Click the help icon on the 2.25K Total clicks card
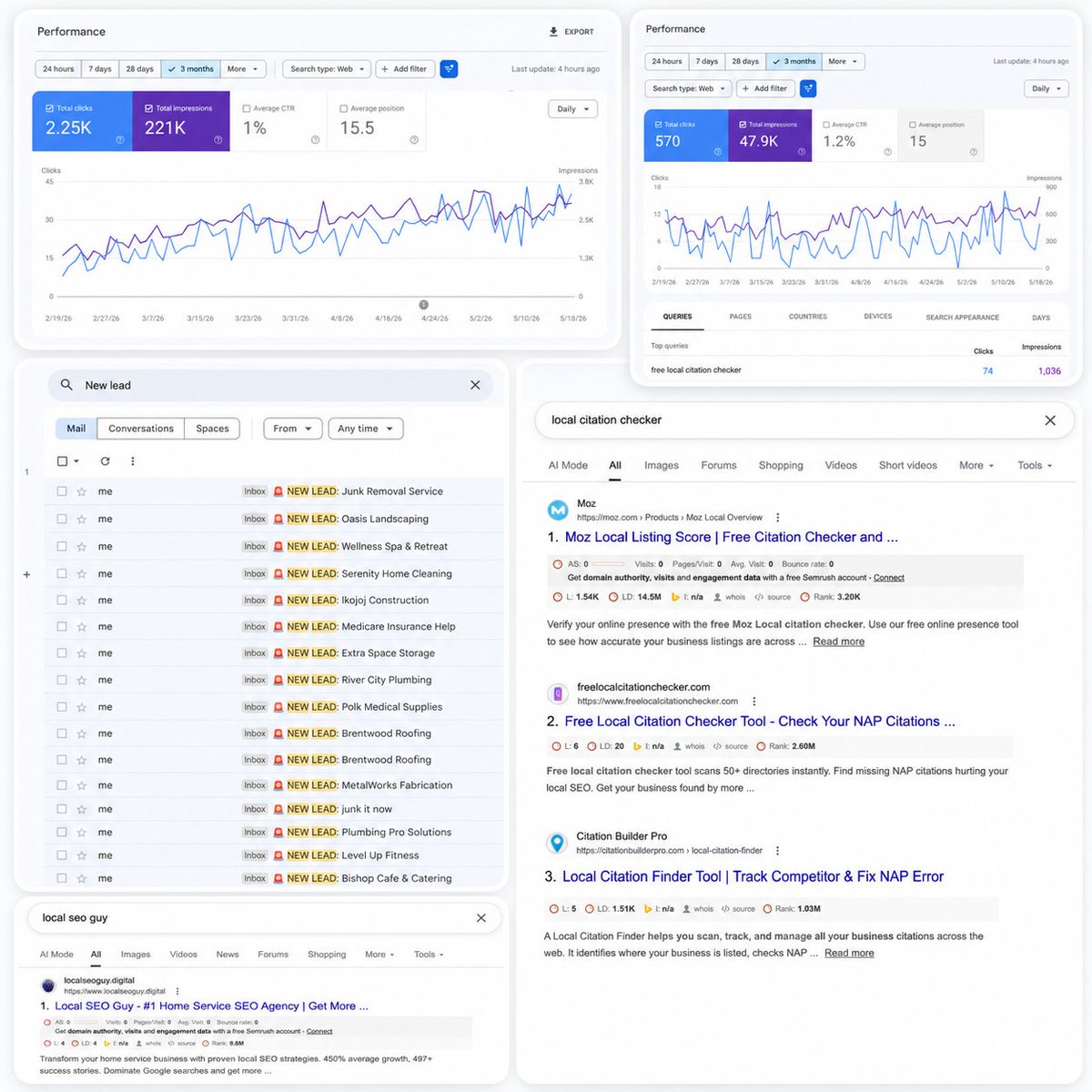1092x1092 pixels. tap(120, 140)
